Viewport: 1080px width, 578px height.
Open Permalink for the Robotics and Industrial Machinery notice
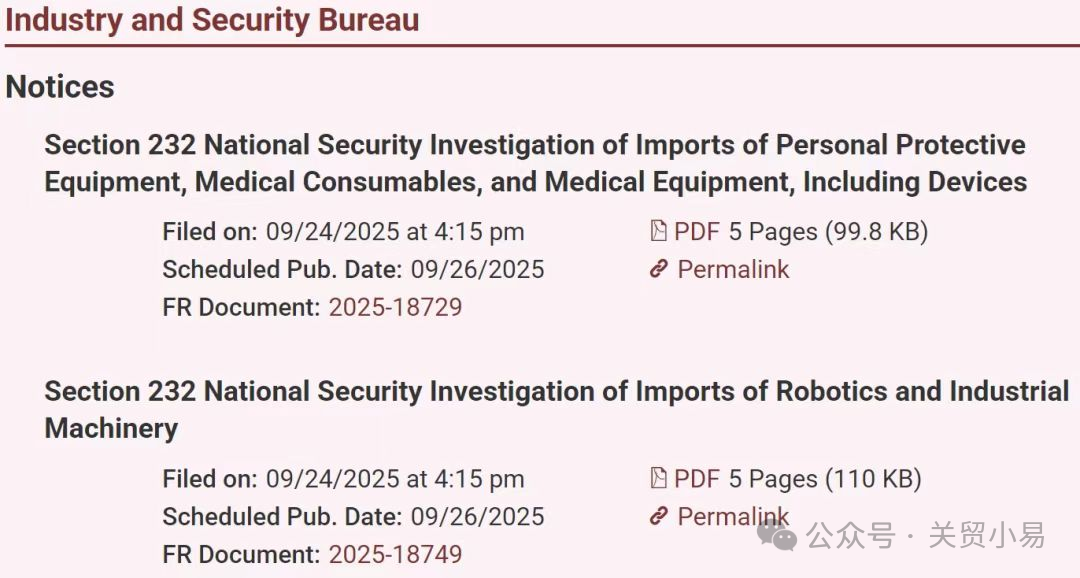[x=733, y=517]
